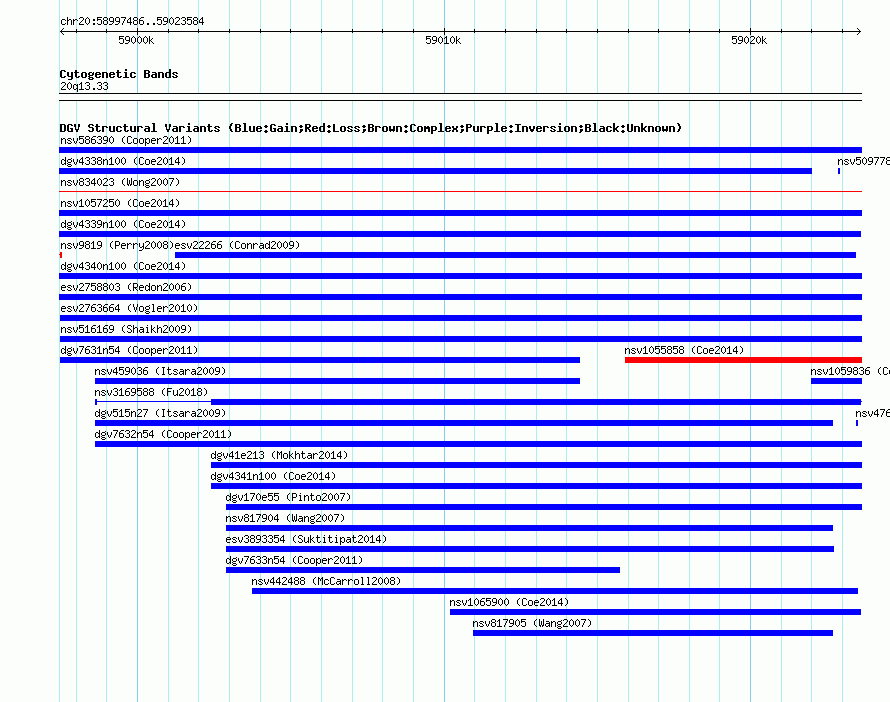Screen dimensions: 890x702
Task: Click the short blue bar under nsv1059836
Action: 836,381
